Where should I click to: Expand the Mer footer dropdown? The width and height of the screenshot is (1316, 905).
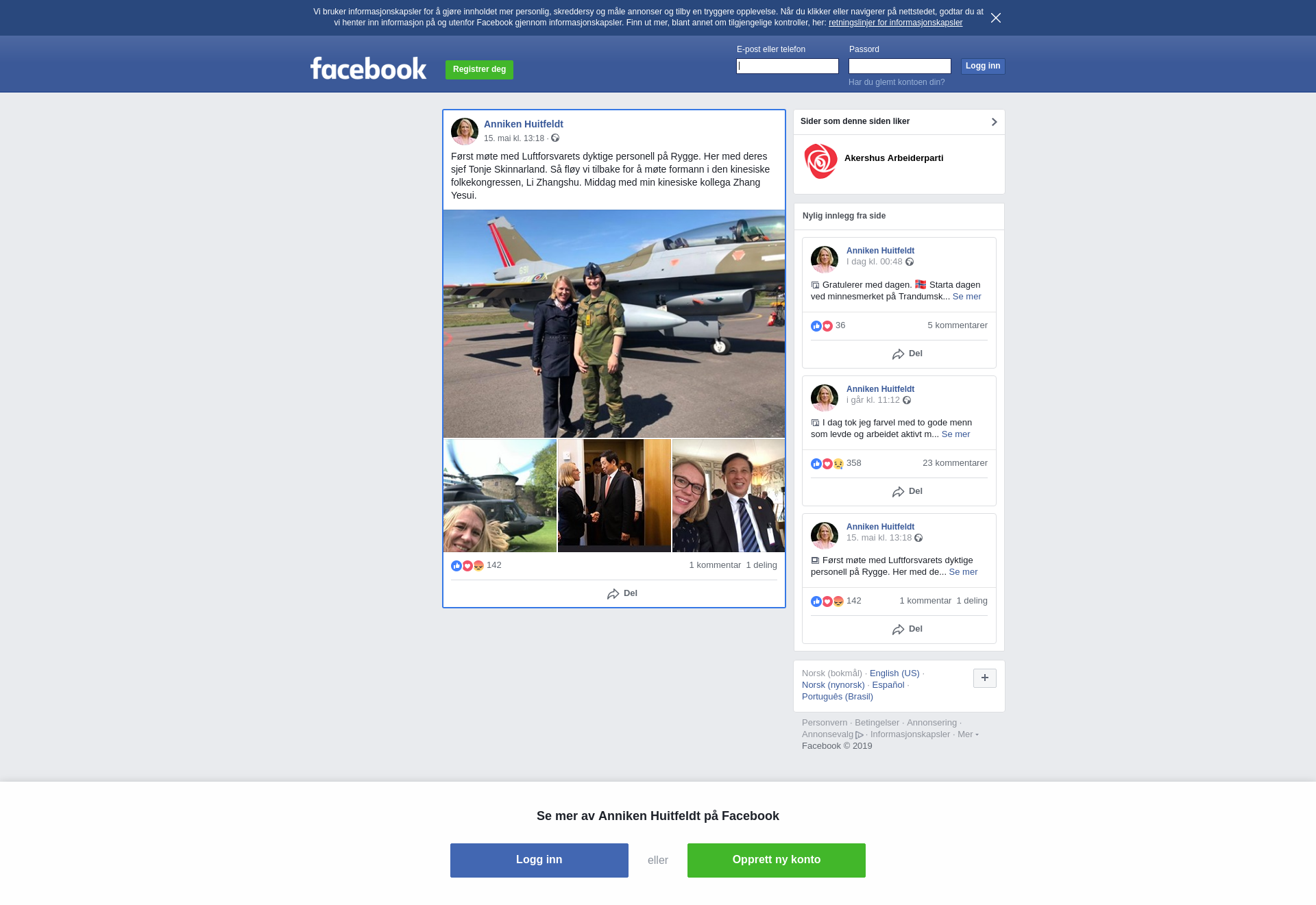pos(968,734)
